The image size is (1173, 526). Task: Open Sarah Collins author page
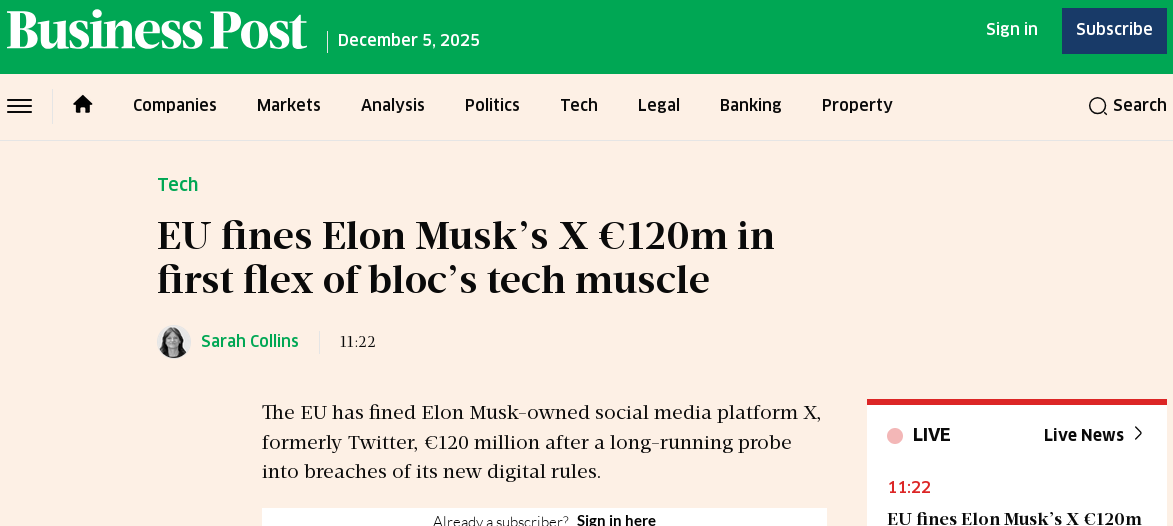point(250,342)
